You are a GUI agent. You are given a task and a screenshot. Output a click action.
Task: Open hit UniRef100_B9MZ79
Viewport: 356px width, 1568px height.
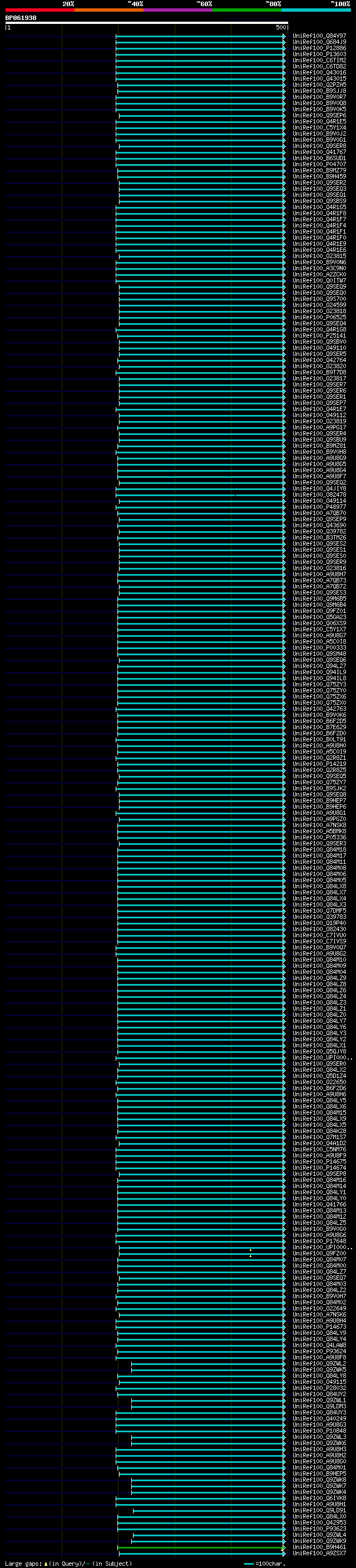(319, 170)
